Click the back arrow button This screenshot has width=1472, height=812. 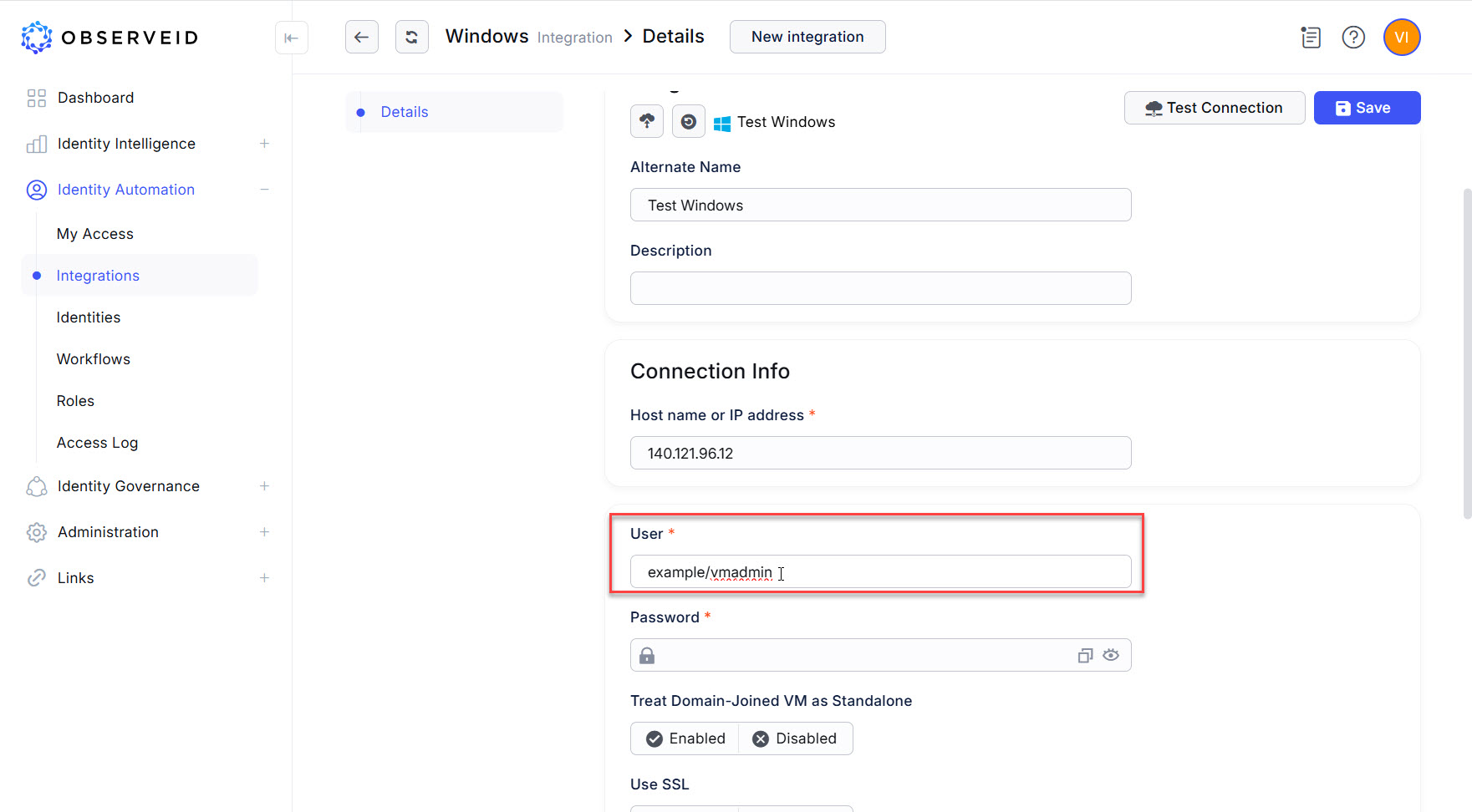click(361, 37)
